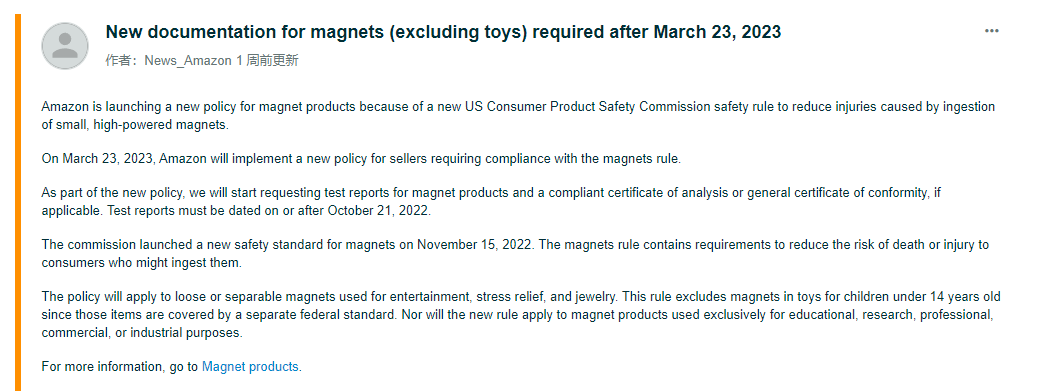Open the Magnet products link
Screen dimensions: 1043x391
(x=250, y=366)
